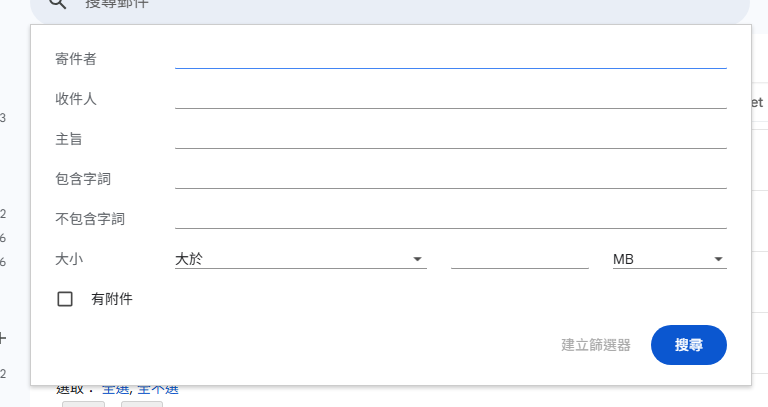Click the magnifier icon in the search bar
Screen dimensions: 768x407
click(57, 5)
